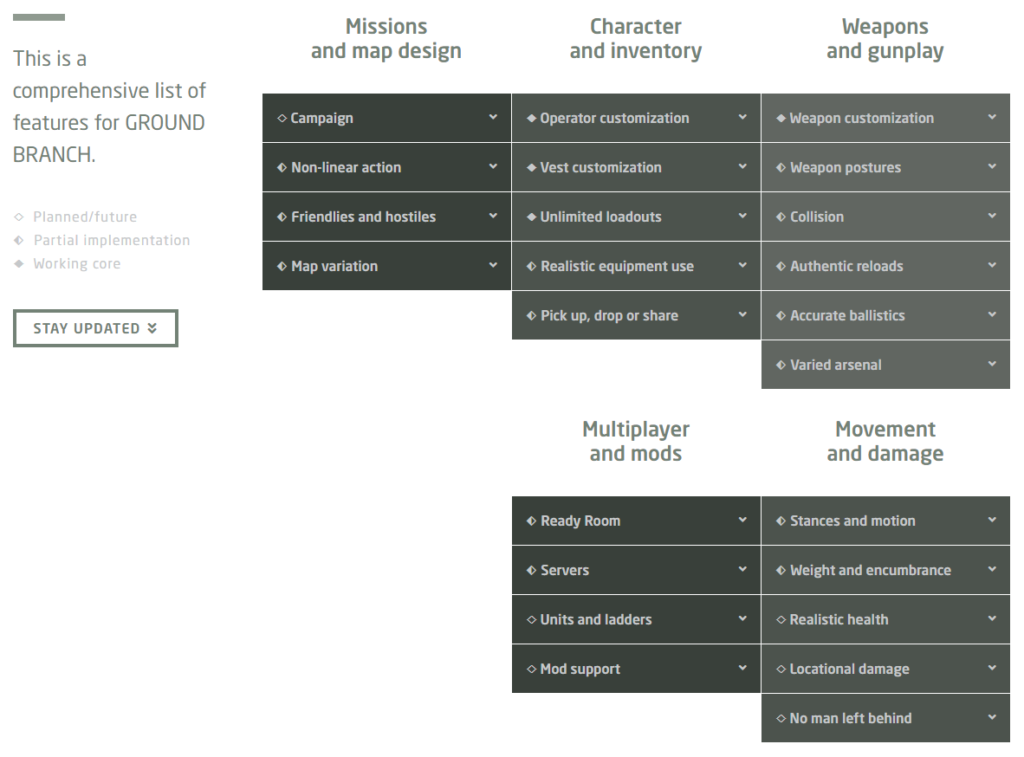This screenshot has height=757, width=1024.
Task: Click the Pick up, drop or share label
Action: [x=609, y=316]
